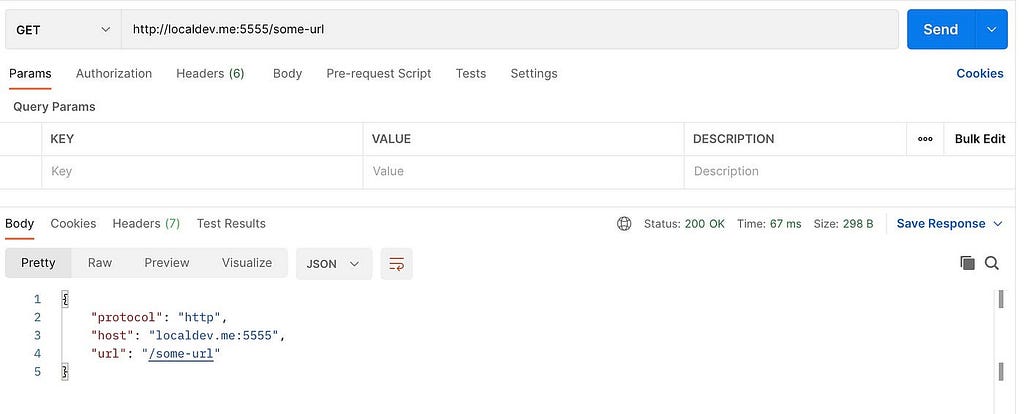
Task: Open the Pre-request Script tab
Action: click(379, 74)
